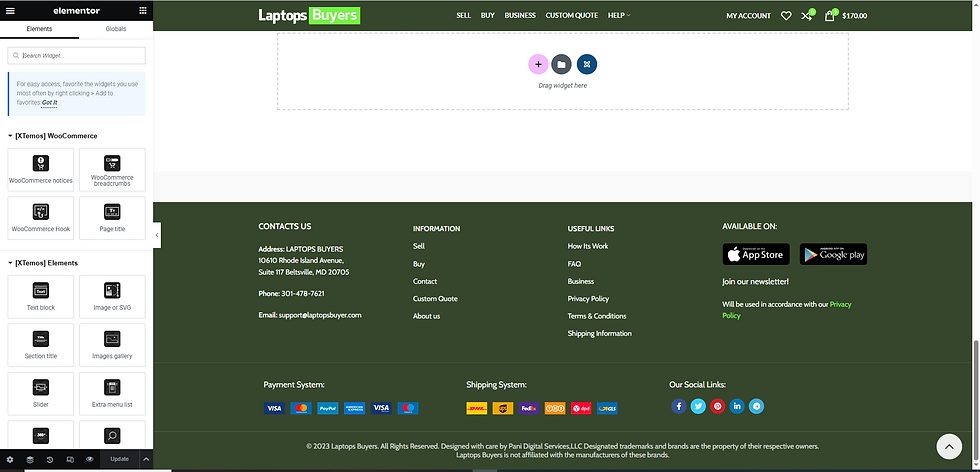Image resolution: width=980 pixels, height=472 pixels.
Task: Open the wishlist heart icon
Action: [x=786, y=16]
